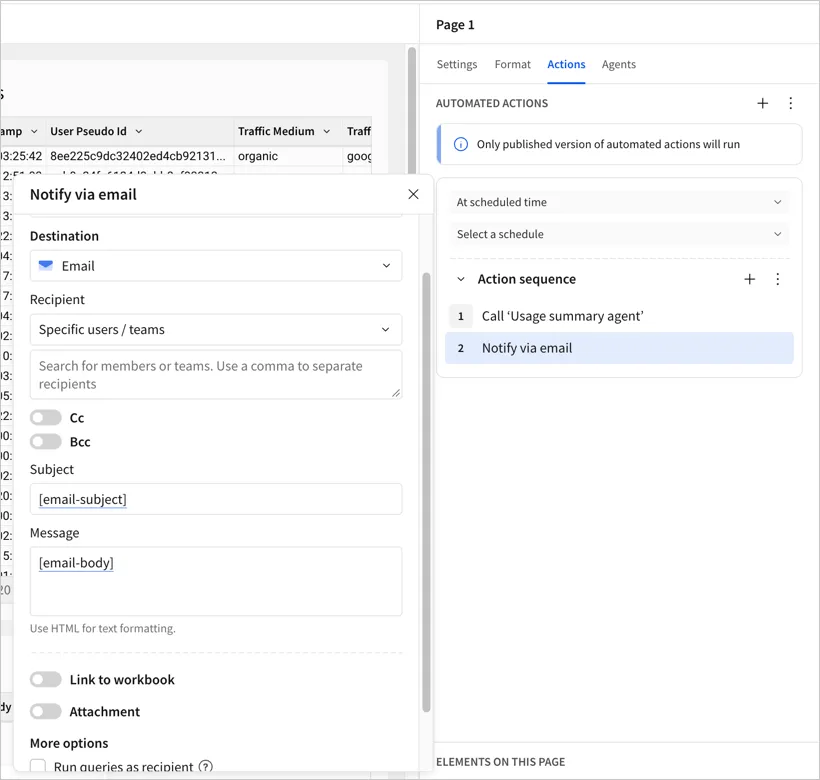Click the Notify via email panel scrollbar
The width and height of the screenshot is (820, 780).
coord(426,491)
